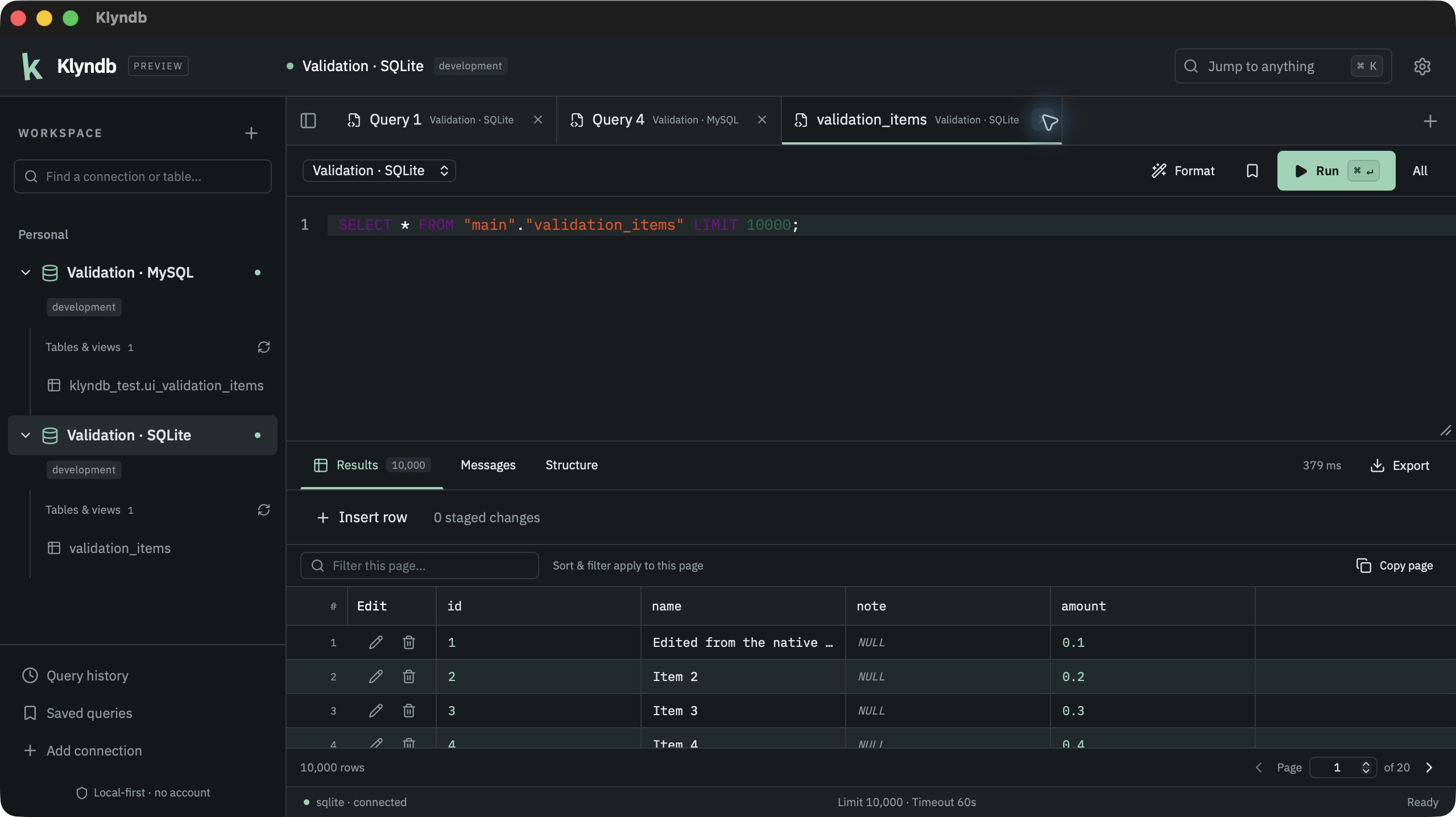Edit row 1 with the pencil icon
The image size is (1456, 817).
point(375,642)
